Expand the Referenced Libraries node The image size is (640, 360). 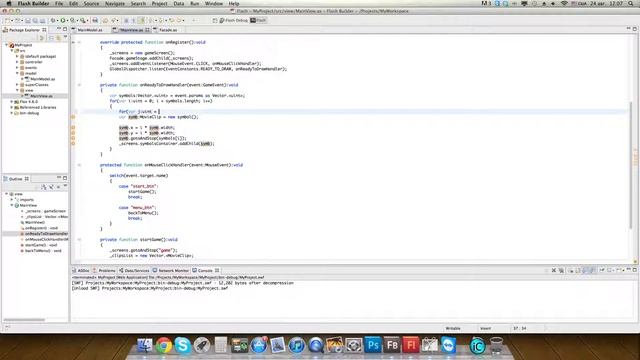12,107
